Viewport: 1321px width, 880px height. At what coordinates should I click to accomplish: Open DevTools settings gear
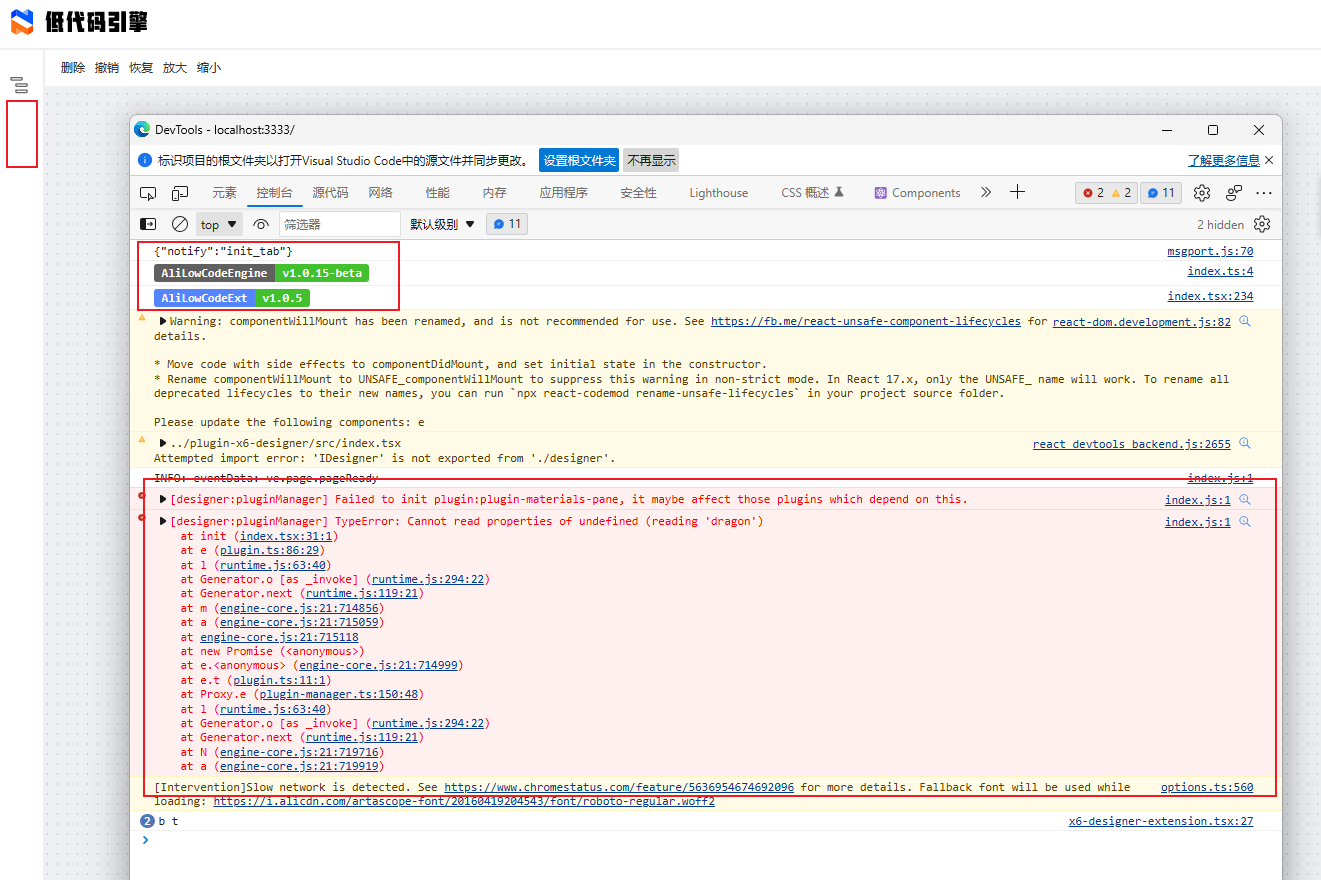[x=1201, y=192]
